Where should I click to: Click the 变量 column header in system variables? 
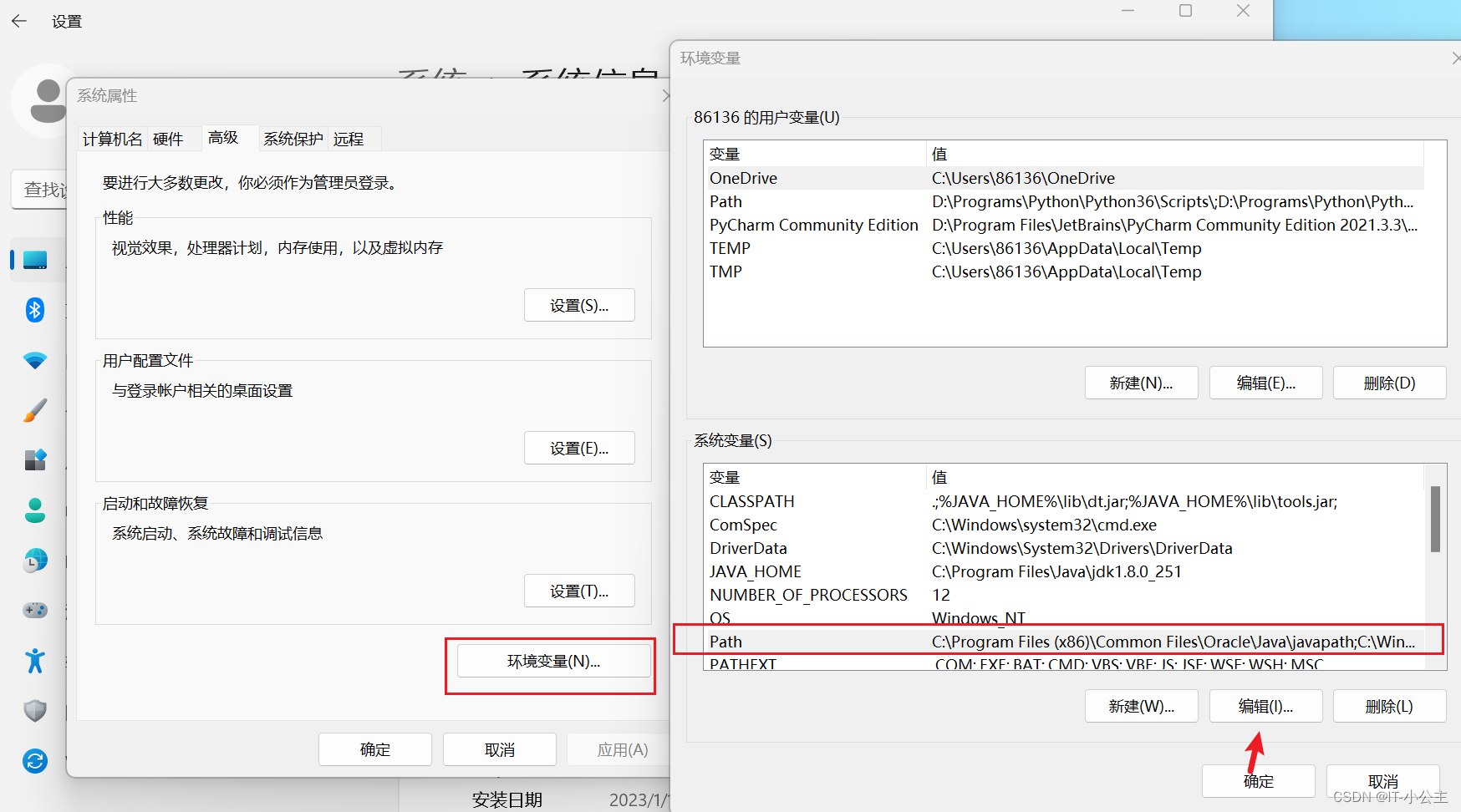coord(815,477)
